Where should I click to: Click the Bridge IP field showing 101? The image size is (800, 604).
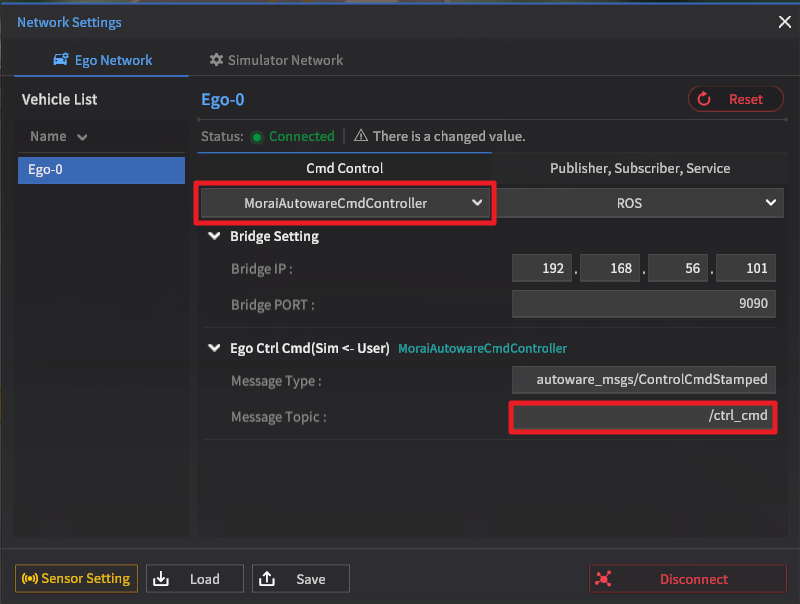point(746,269)
